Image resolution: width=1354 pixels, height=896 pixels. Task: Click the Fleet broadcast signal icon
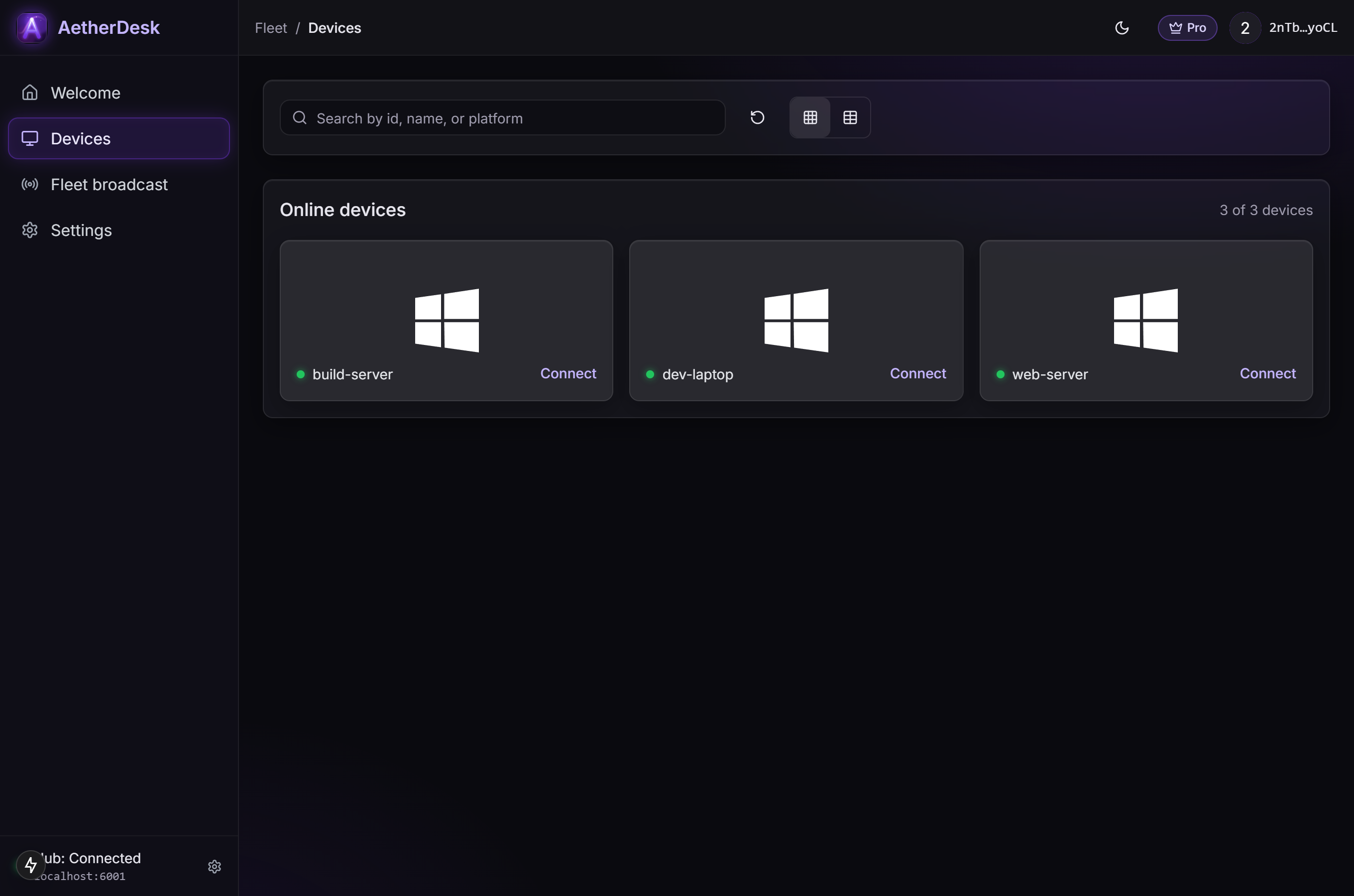pyautogui.click(x=30, y=184)
